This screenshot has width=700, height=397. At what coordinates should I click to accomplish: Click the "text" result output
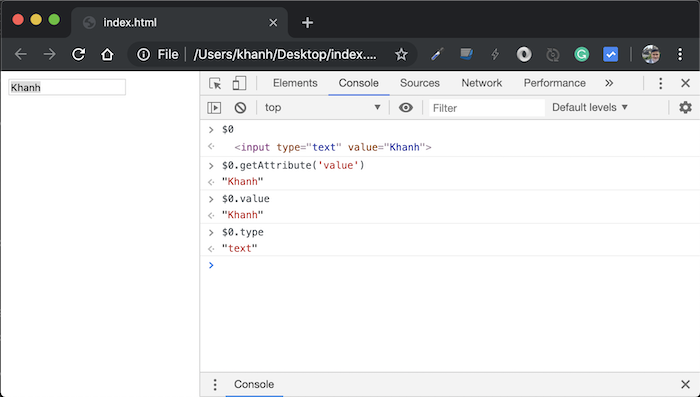coord(240,248)
